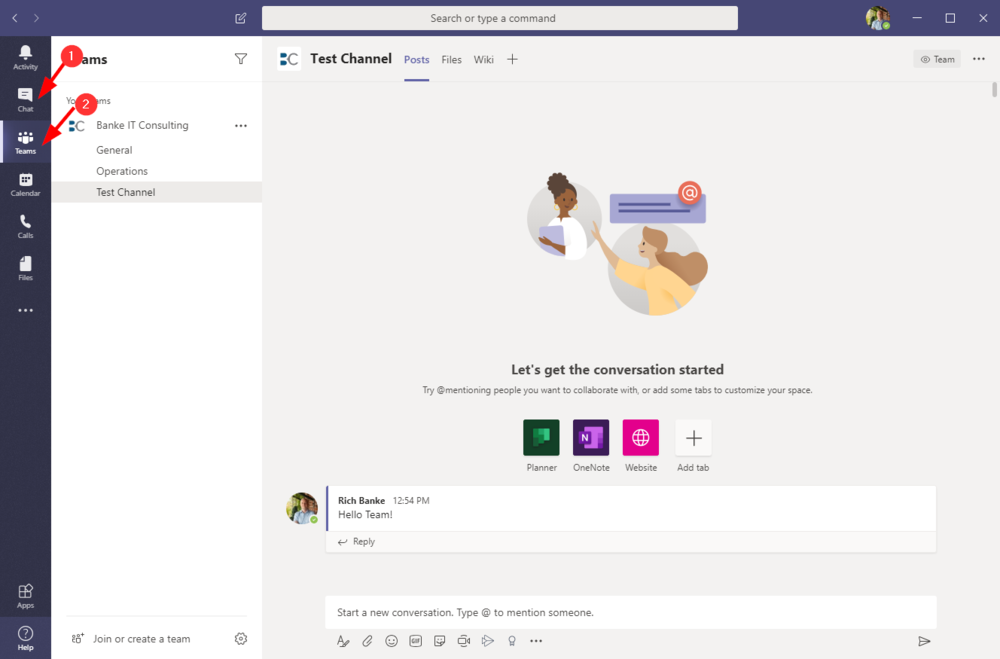
Task: Click the Start a new conversation box
Action: tap(631, 612)
